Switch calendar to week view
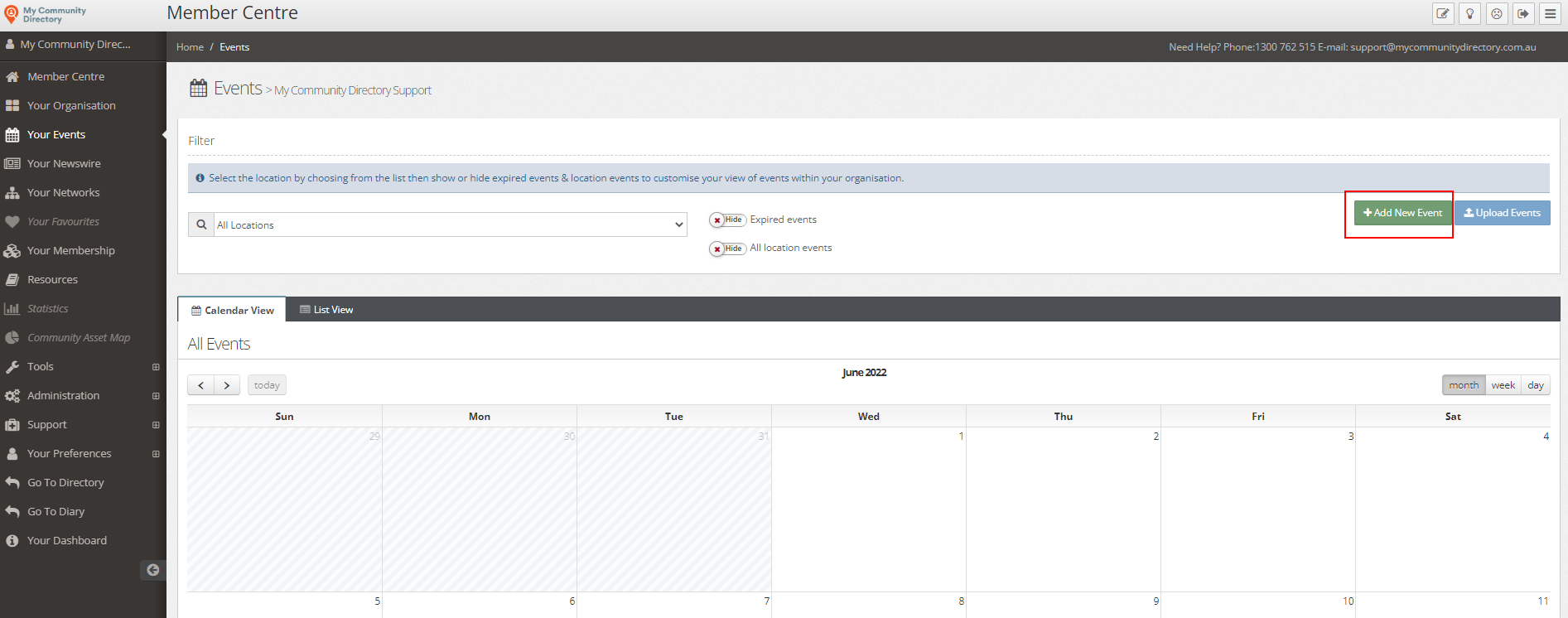The image size is (1568, 618). pyautogui.click(x=1503, y=385)
